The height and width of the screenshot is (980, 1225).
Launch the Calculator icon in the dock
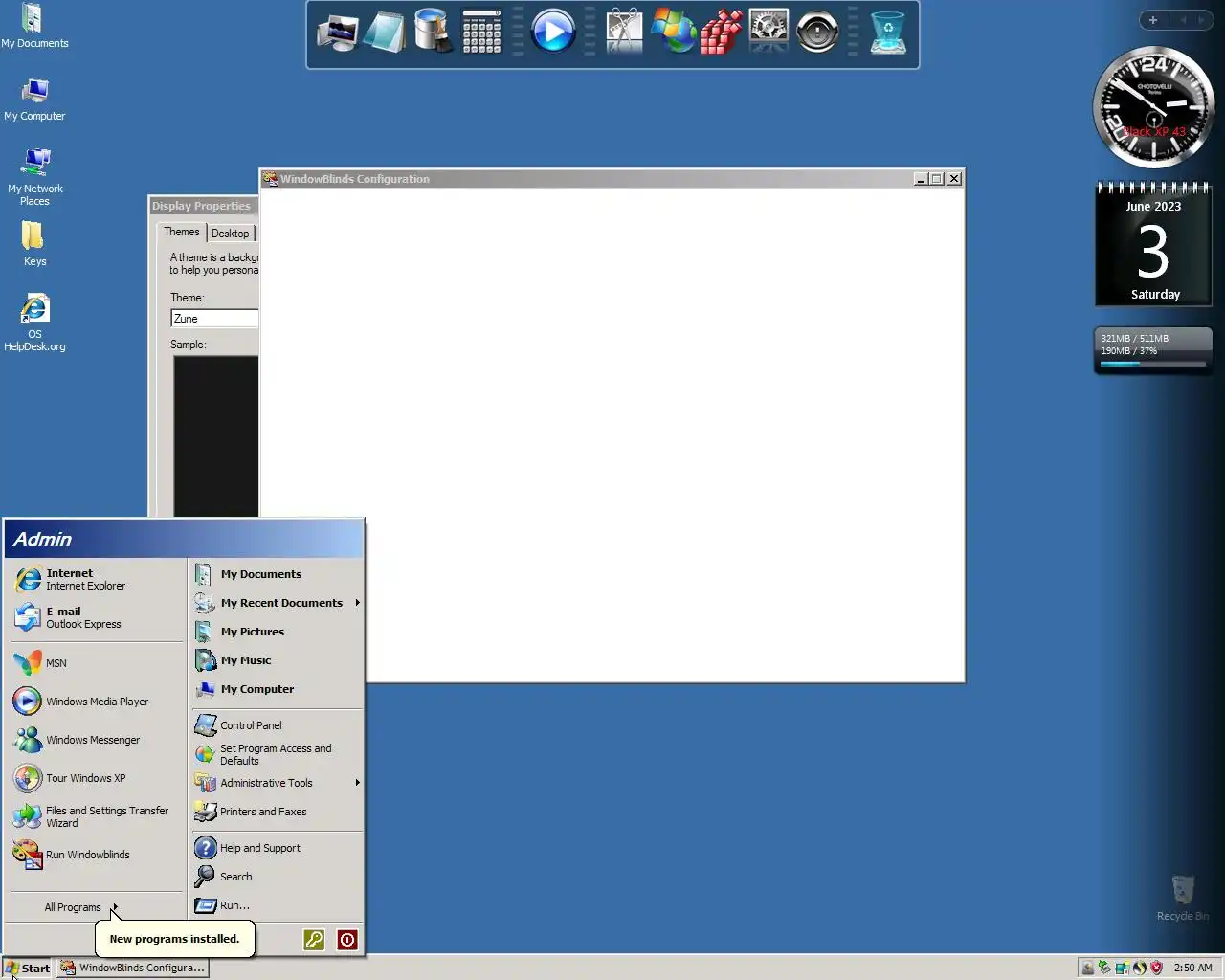point(481,32)
